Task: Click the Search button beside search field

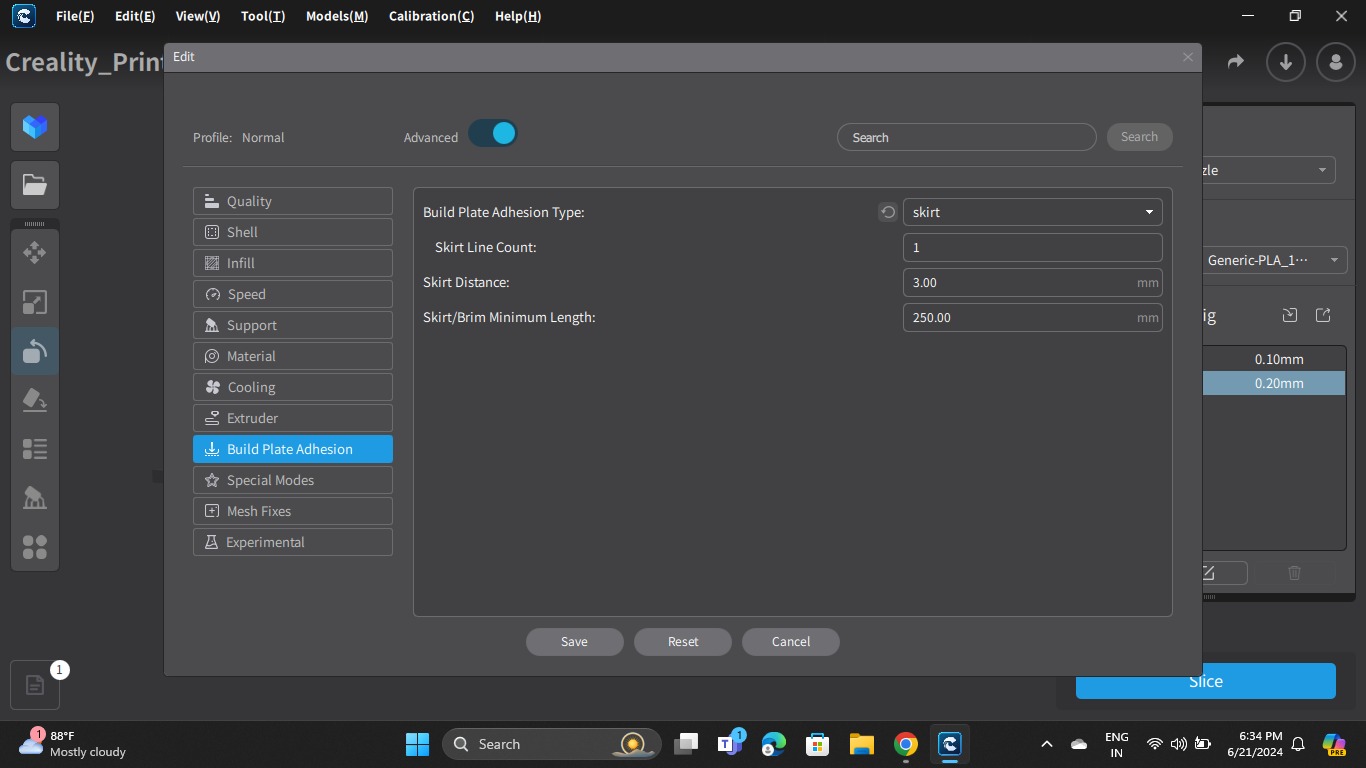Action: 1139,137
